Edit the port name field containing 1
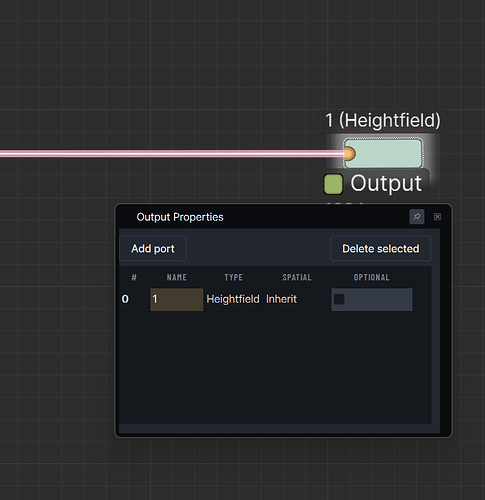485x500 pixels. 176,299
